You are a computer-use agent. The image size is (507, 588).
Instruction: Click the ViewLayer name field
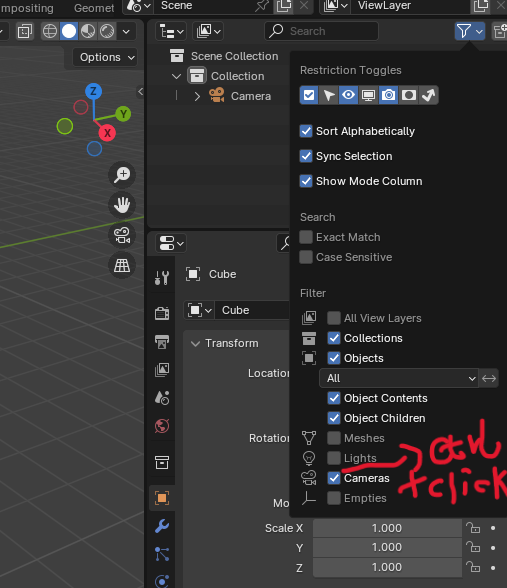click(410, 6)
